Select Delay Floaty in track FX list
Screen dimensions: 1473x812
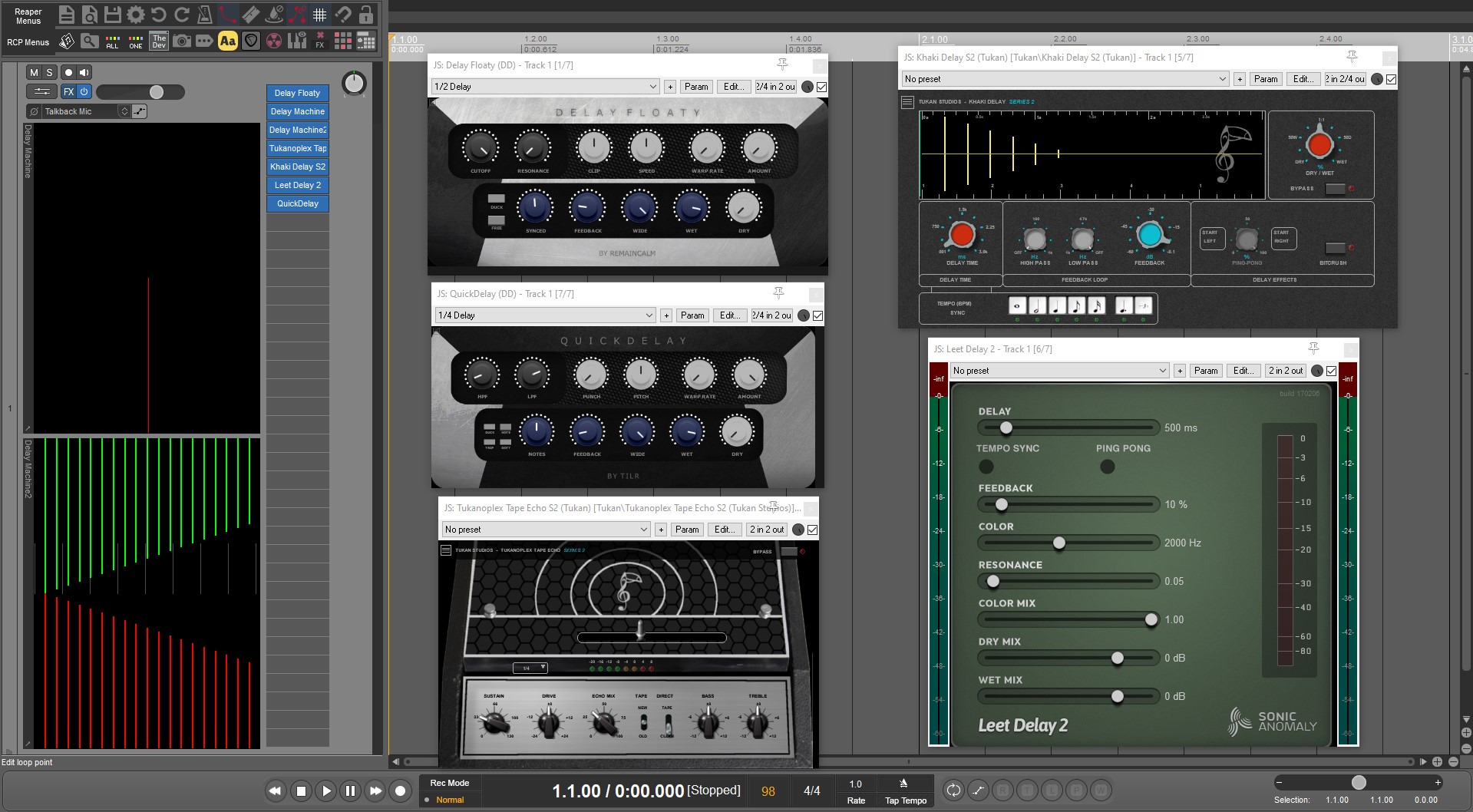298,93
